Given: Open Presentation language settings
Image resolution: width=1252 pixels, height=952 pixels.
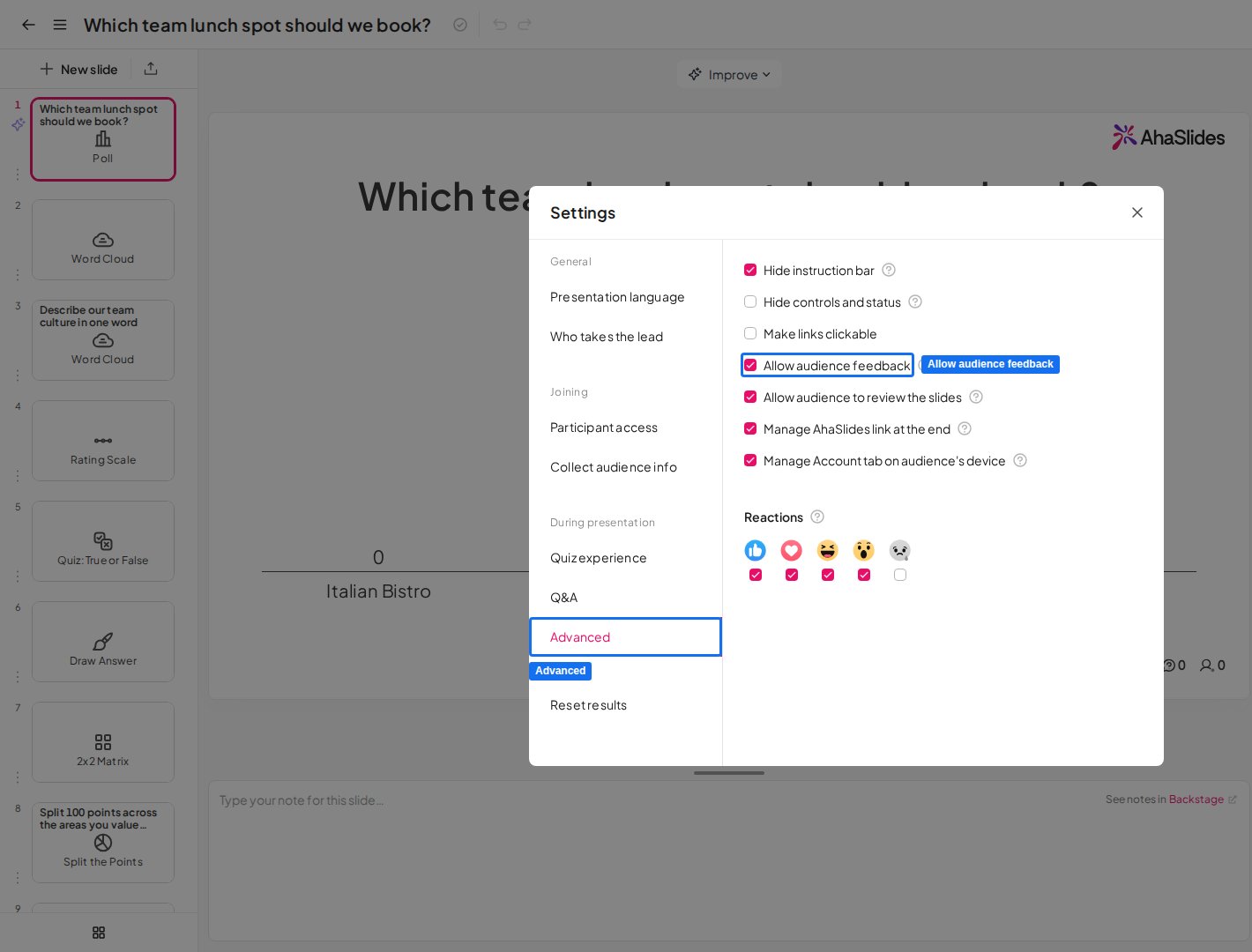Looking at the screenshot, I should tap(625, 297).
